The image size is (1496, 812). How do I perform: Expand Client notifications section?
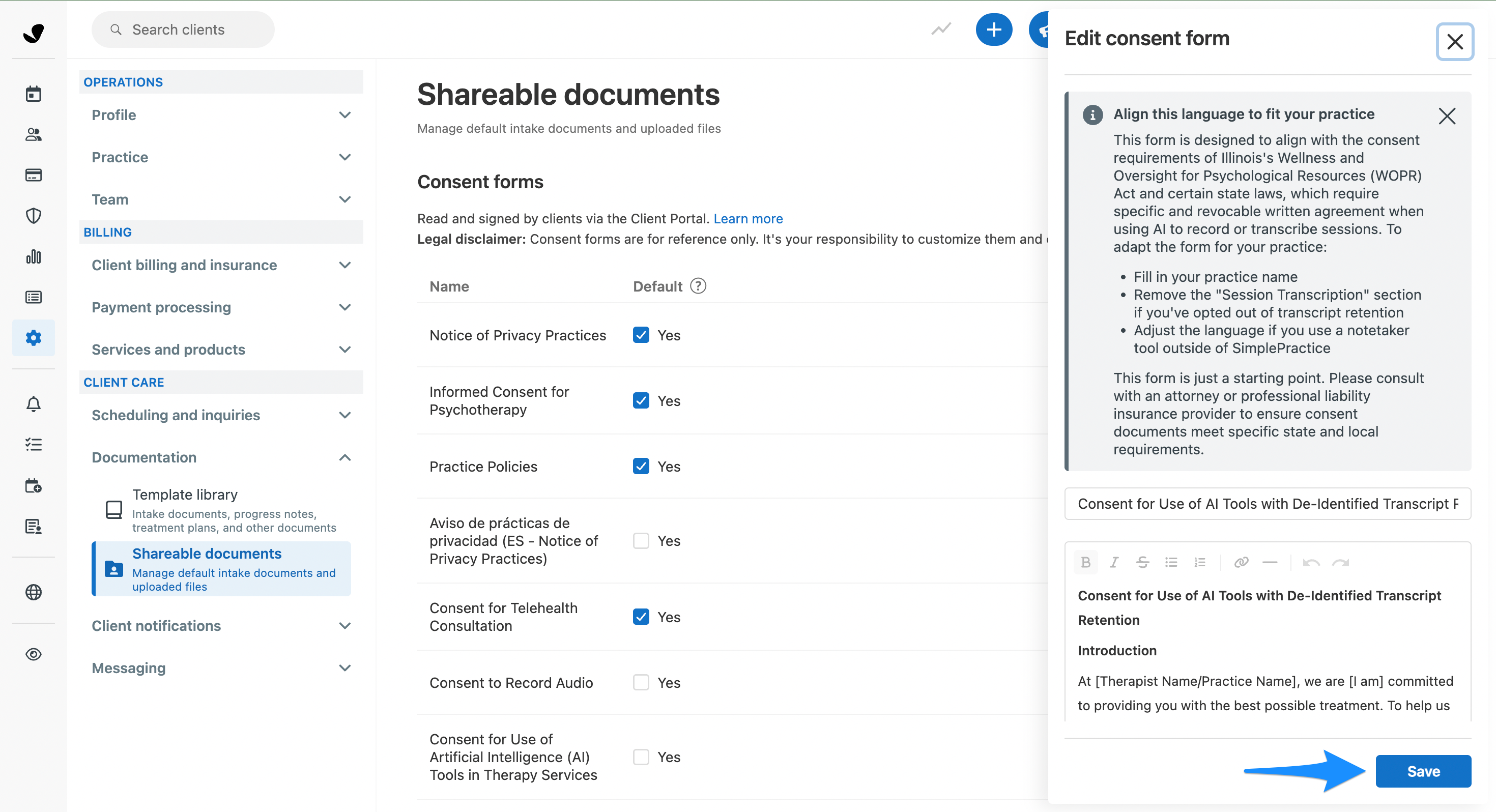click(221, 626)
